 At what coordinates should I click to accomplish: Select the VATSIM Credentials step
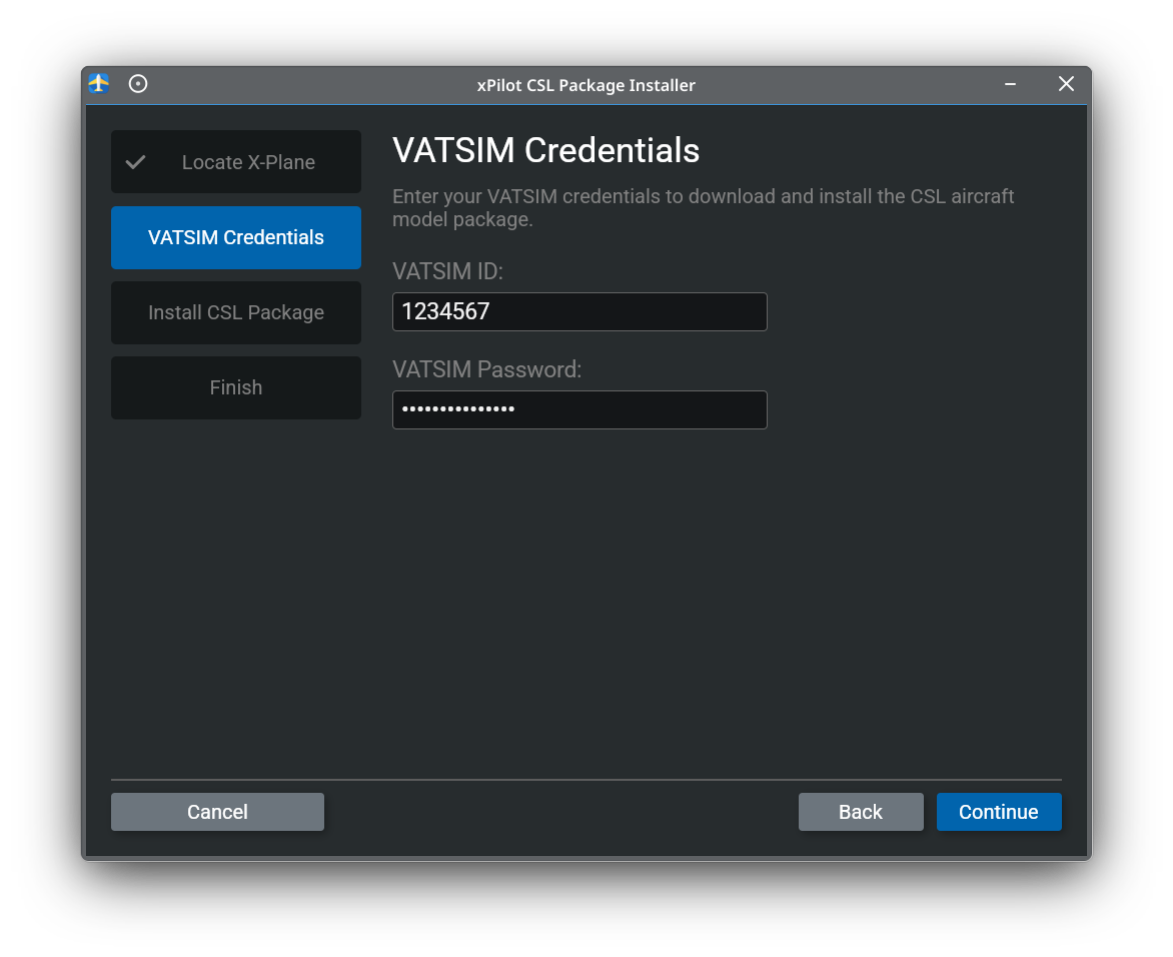click(236, 237)
